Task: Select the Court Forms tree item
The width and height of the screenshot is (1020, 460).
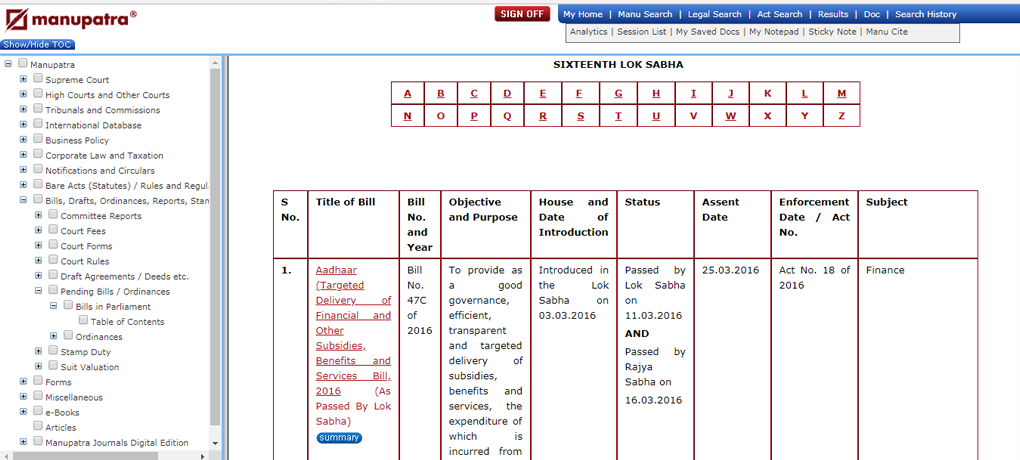Action: click(87, 246)
